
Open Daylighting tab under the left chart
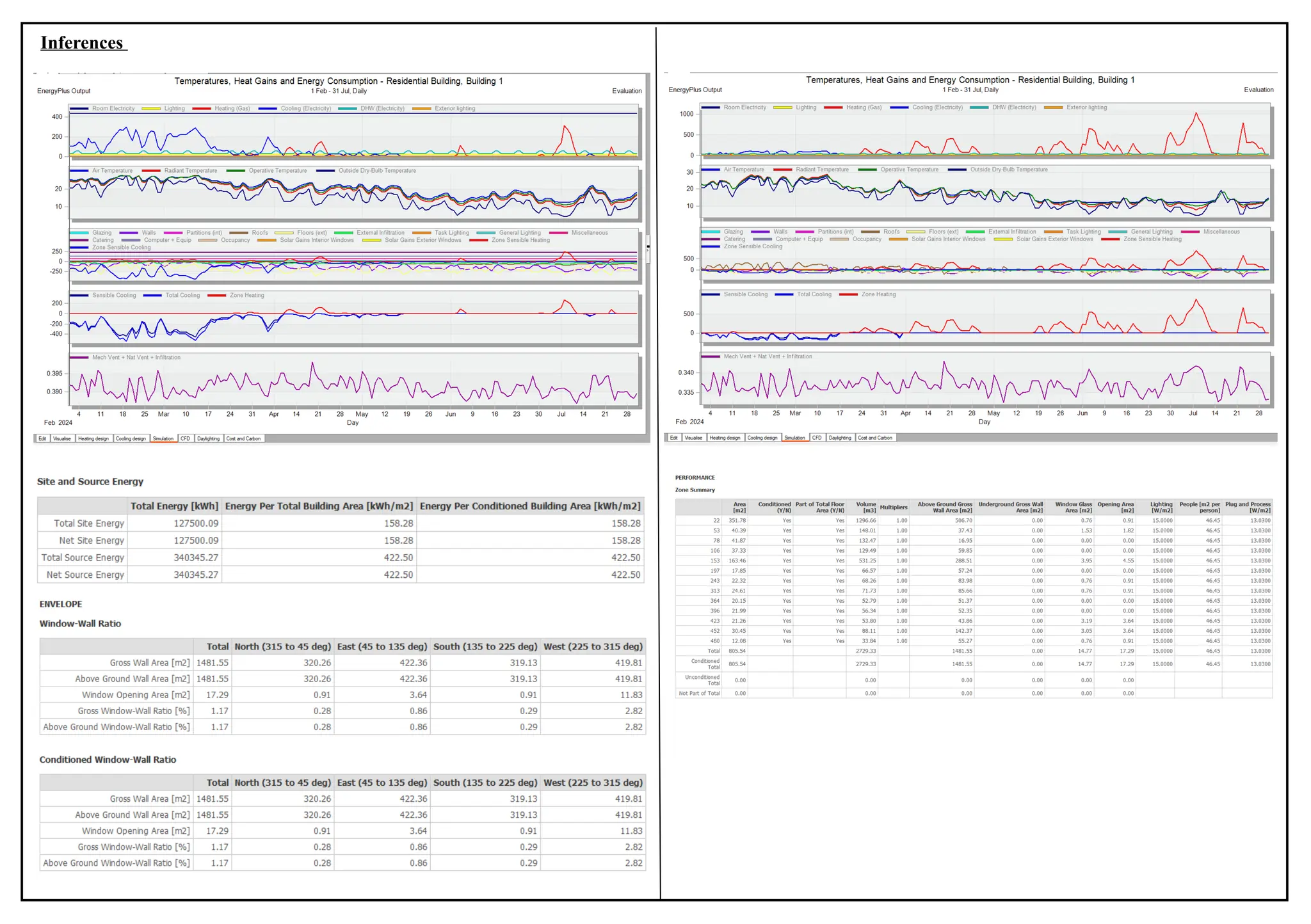208,439
